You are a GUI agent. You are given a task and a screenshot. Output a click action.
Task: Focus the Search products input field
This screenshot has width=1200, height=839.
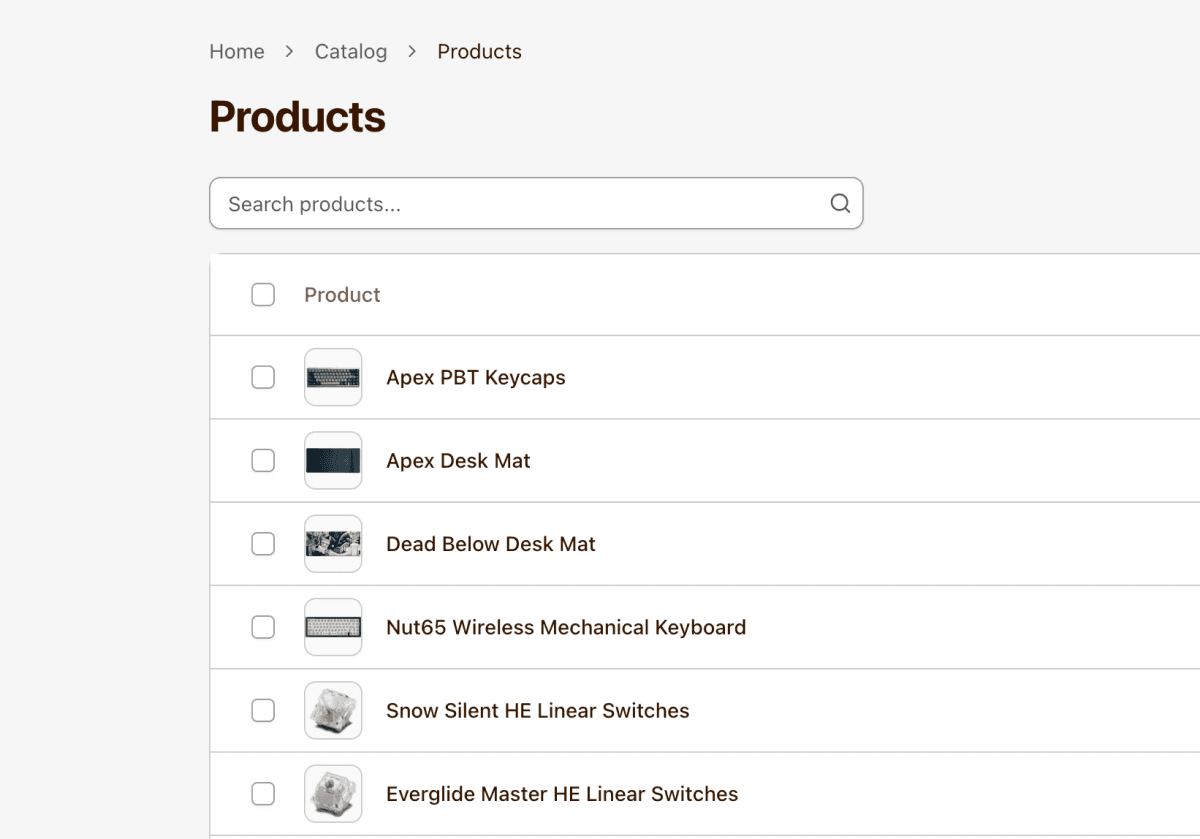pos(536,204)
